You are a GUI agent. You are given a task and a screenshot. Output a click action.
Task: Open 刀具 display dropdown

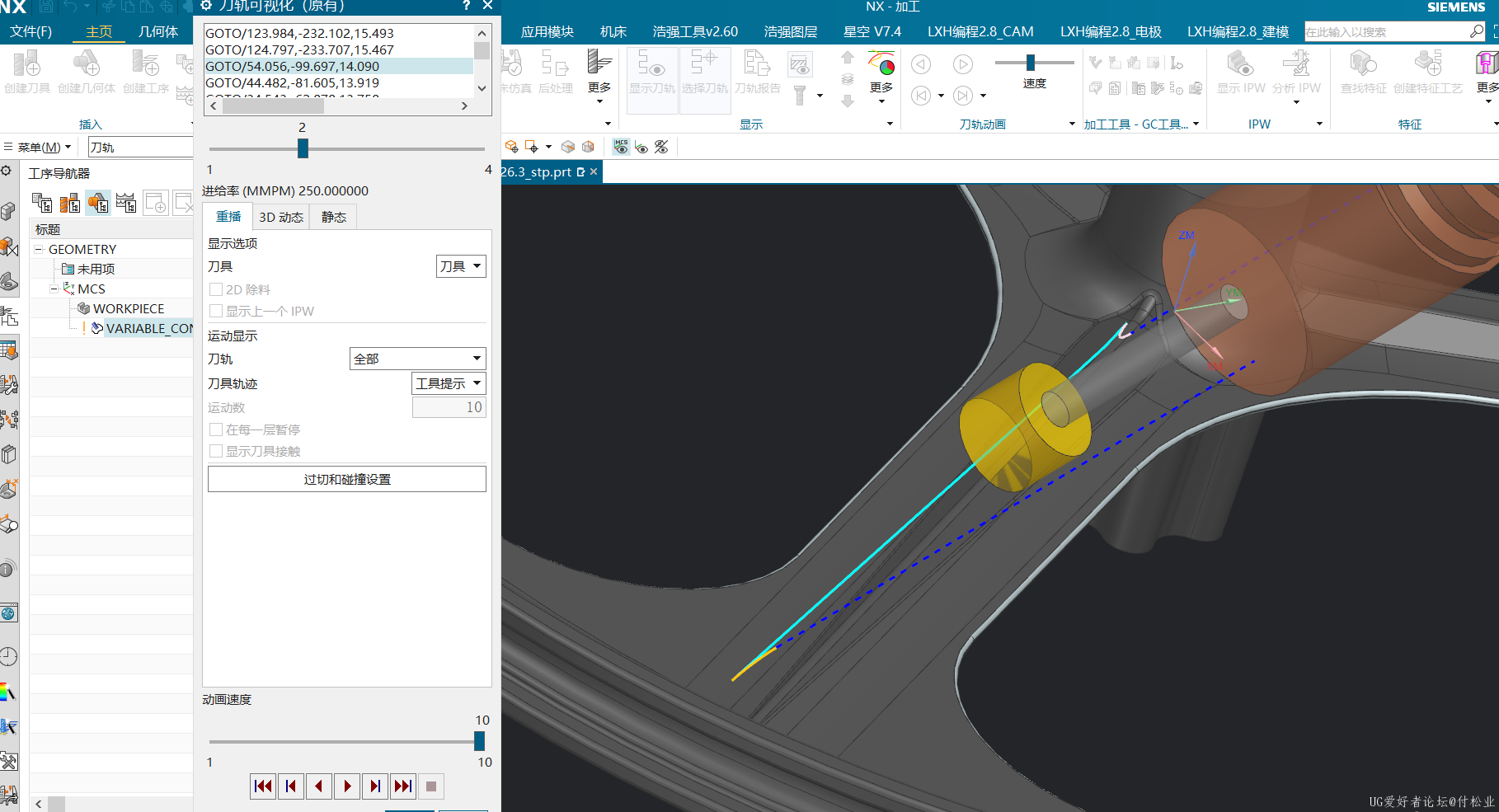pos(461,266)
